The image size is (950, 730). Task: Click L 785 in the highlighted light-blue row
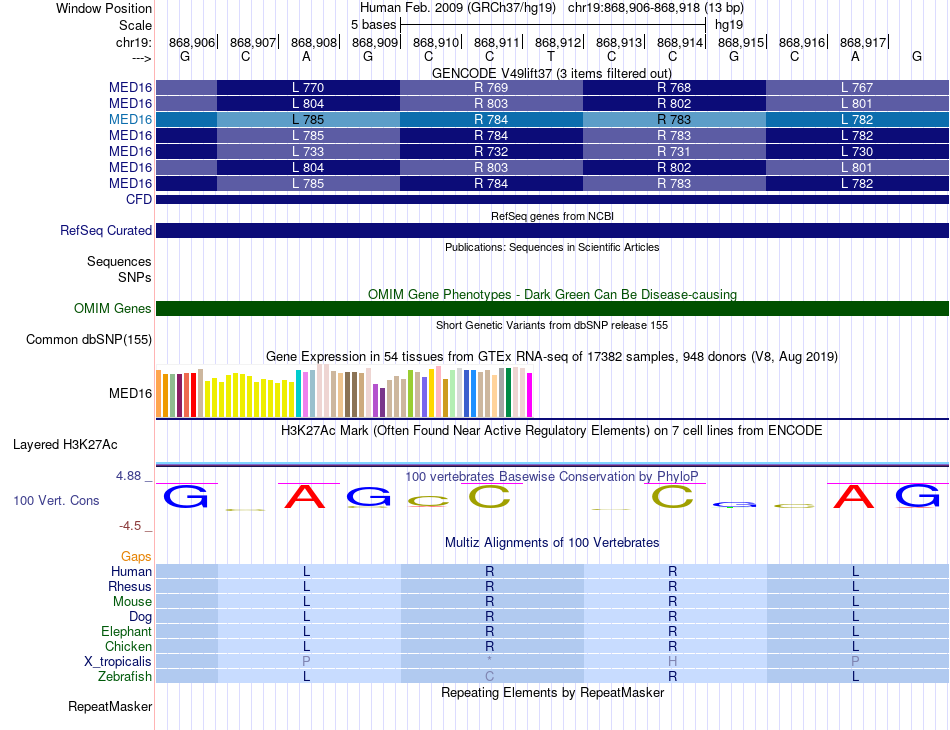tap(308, 119)
